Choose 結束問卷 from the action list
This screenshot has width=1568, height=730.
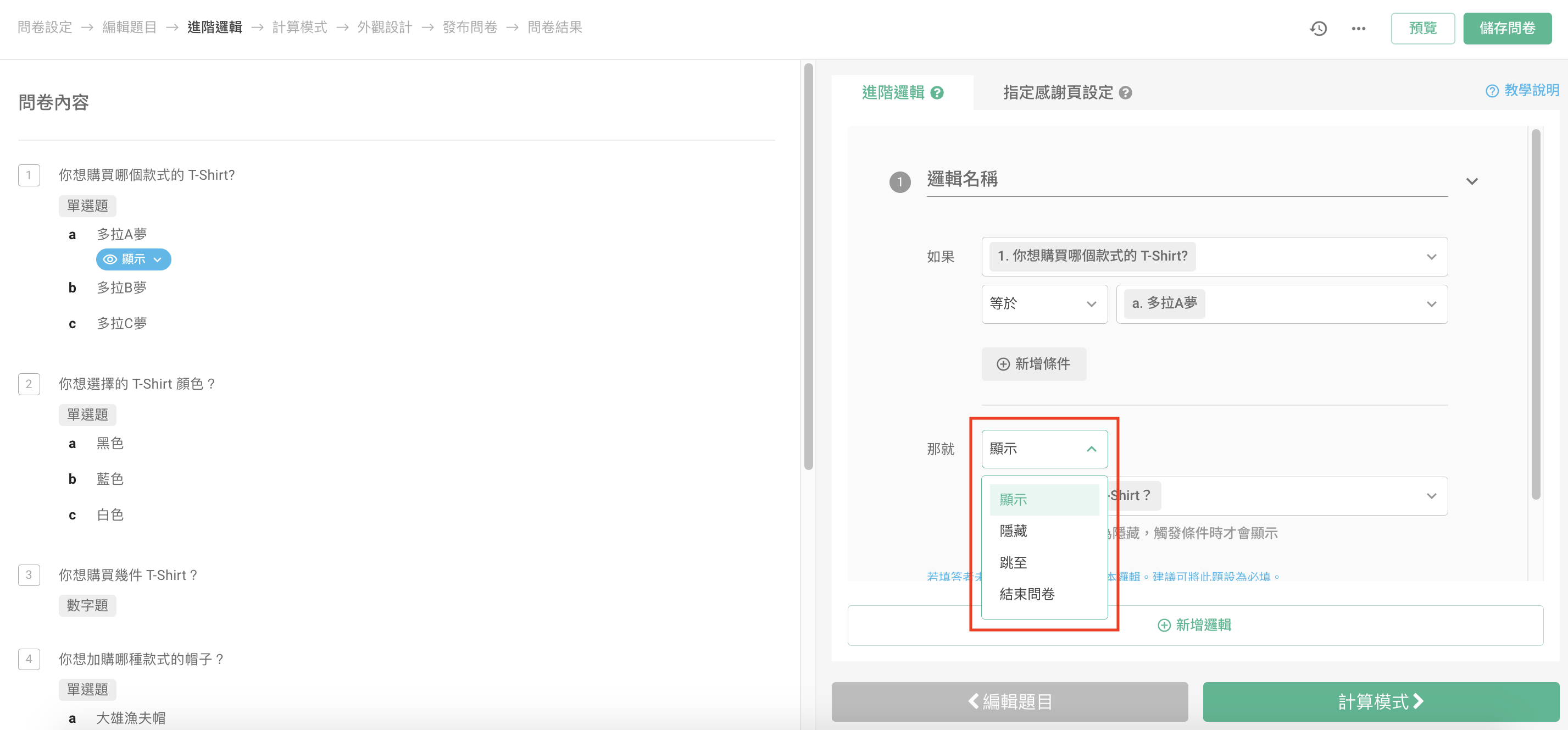[1026, 594]
